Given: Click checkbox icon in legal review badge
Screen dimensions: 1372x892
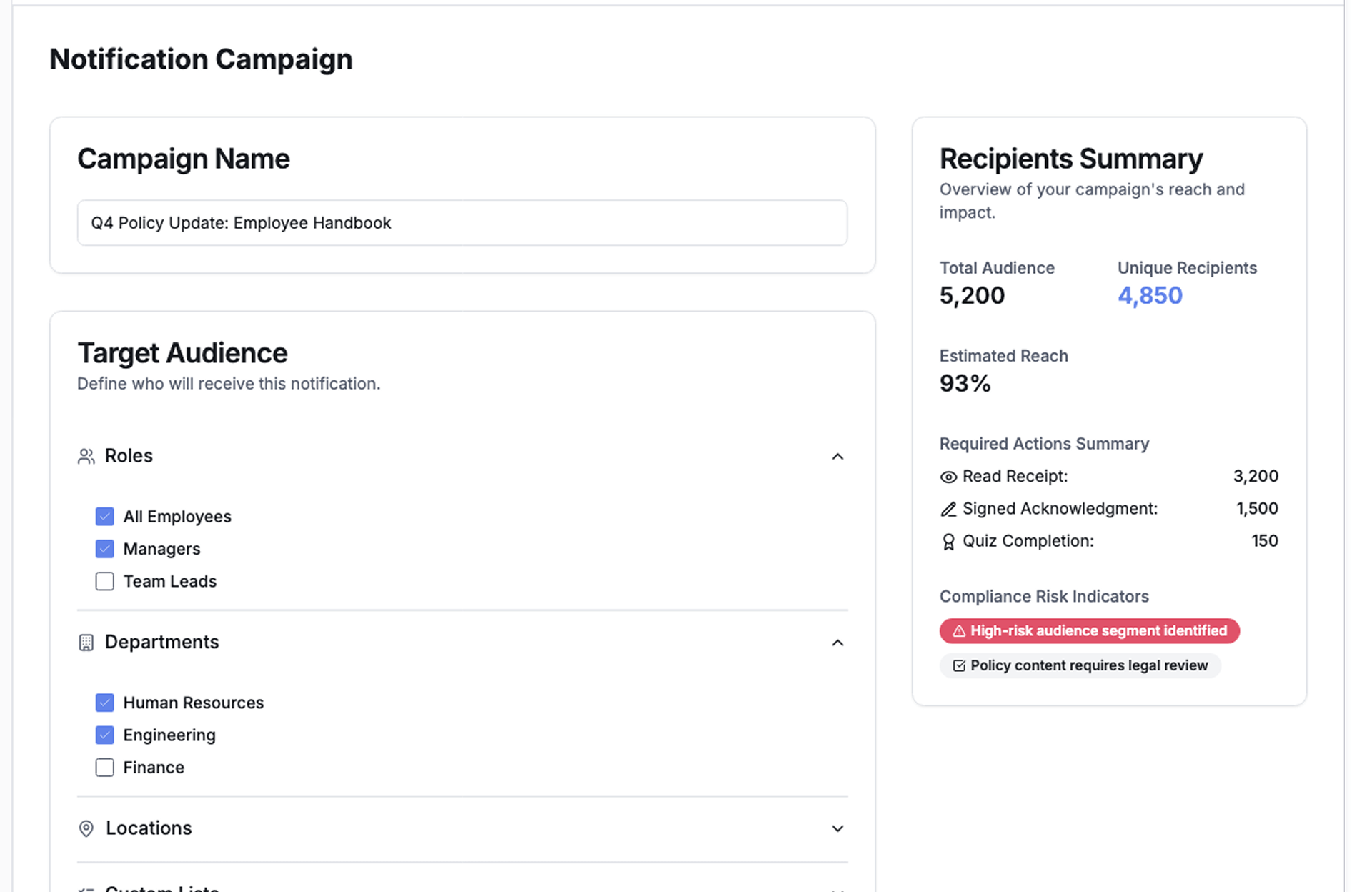Looking at the screenshot, I should coord(959,666).
